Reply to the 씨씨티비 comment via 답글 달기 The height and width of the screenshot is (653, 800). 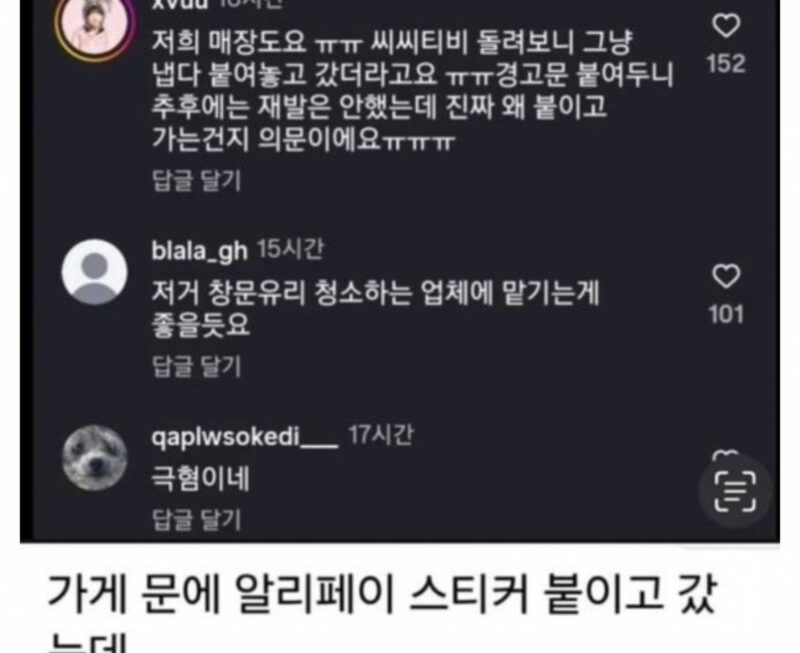[x=196, y=180]
